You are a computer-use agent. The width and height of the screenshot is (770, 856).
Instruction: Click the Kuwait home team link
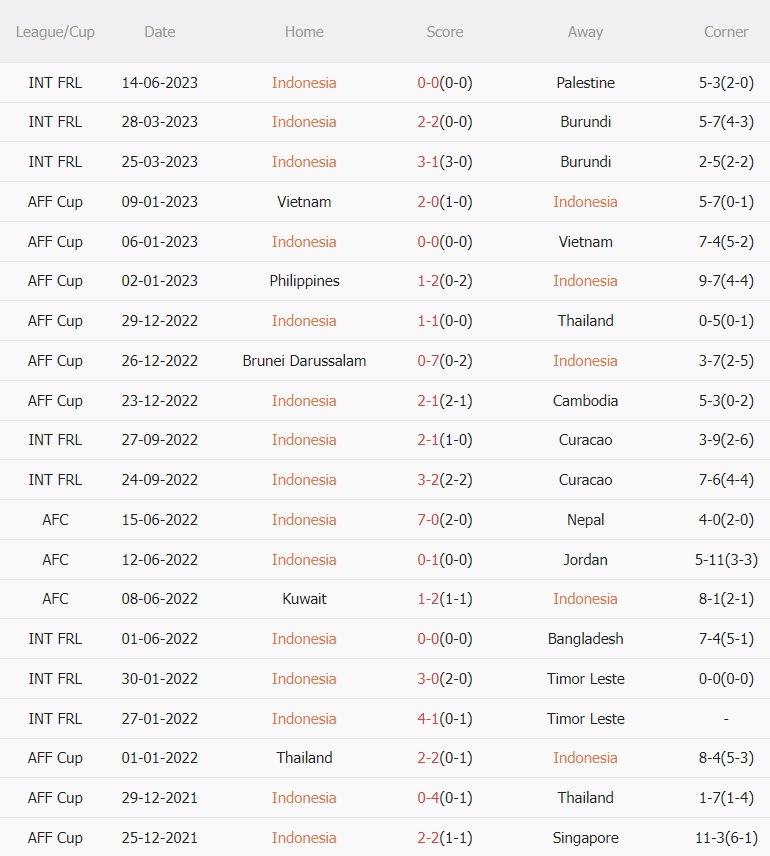pyautogui.click(x=304, y=599)
